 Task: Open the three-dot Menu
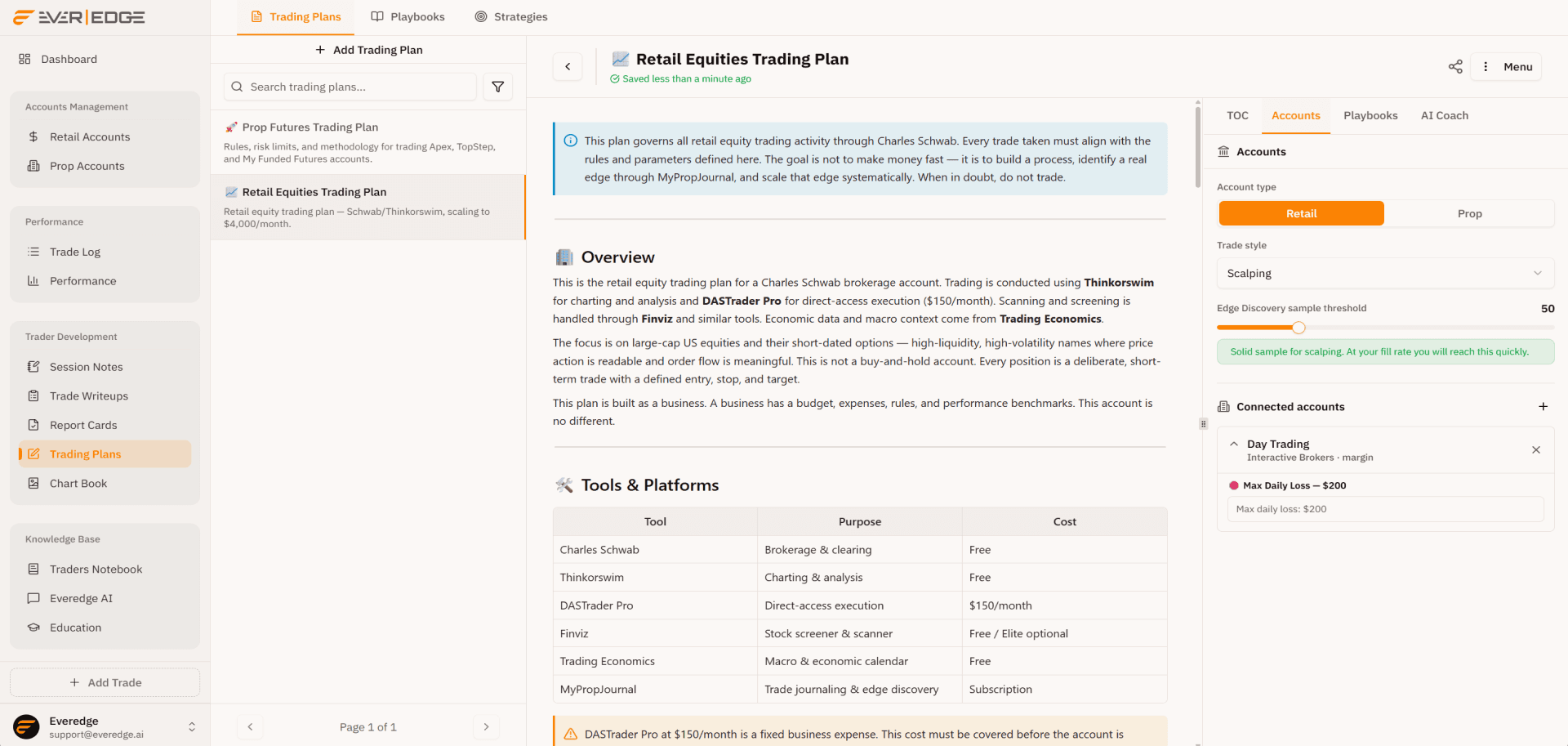(x=1507, y=67)
